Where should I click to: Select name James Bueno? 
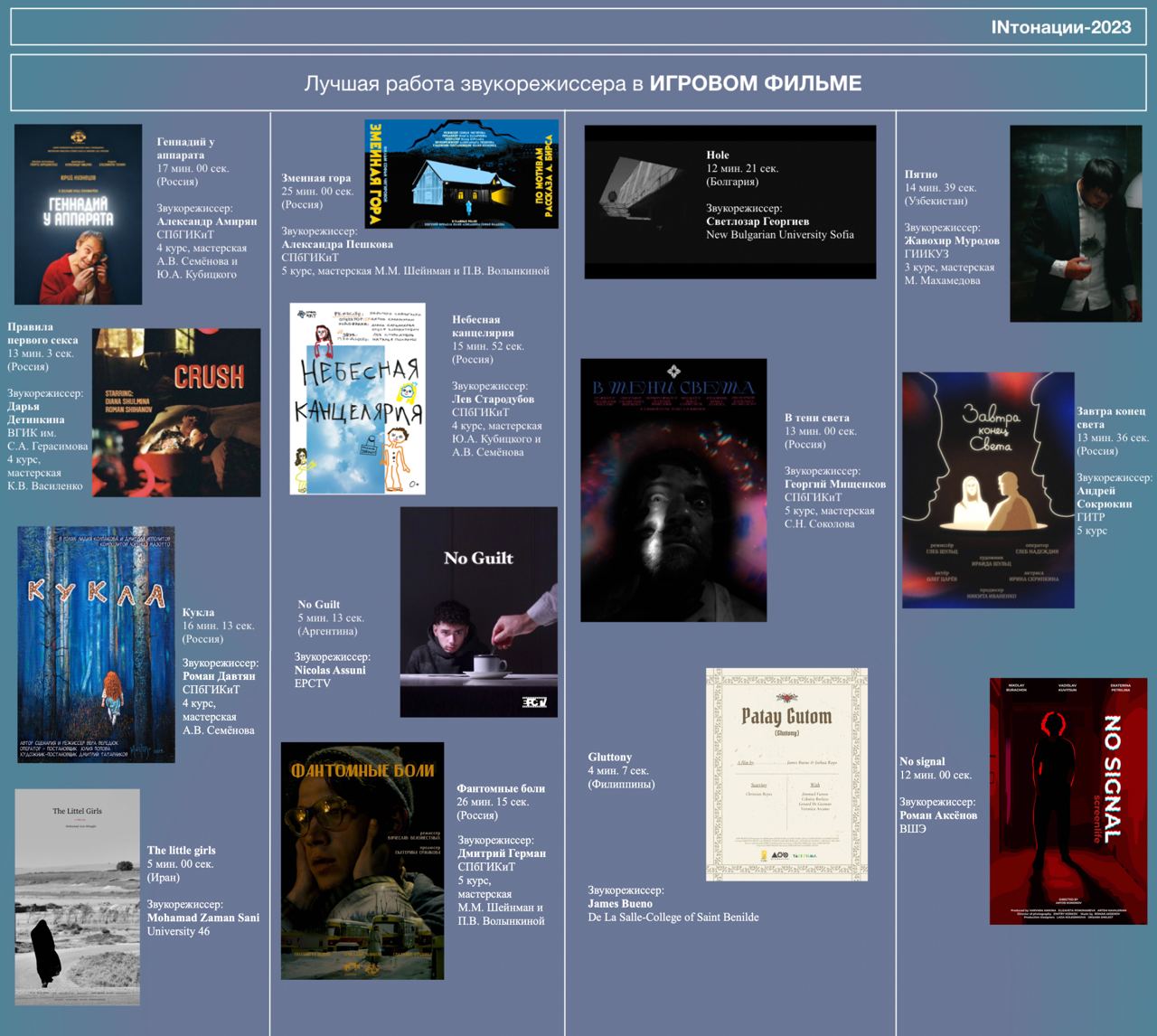coord(620,903)
